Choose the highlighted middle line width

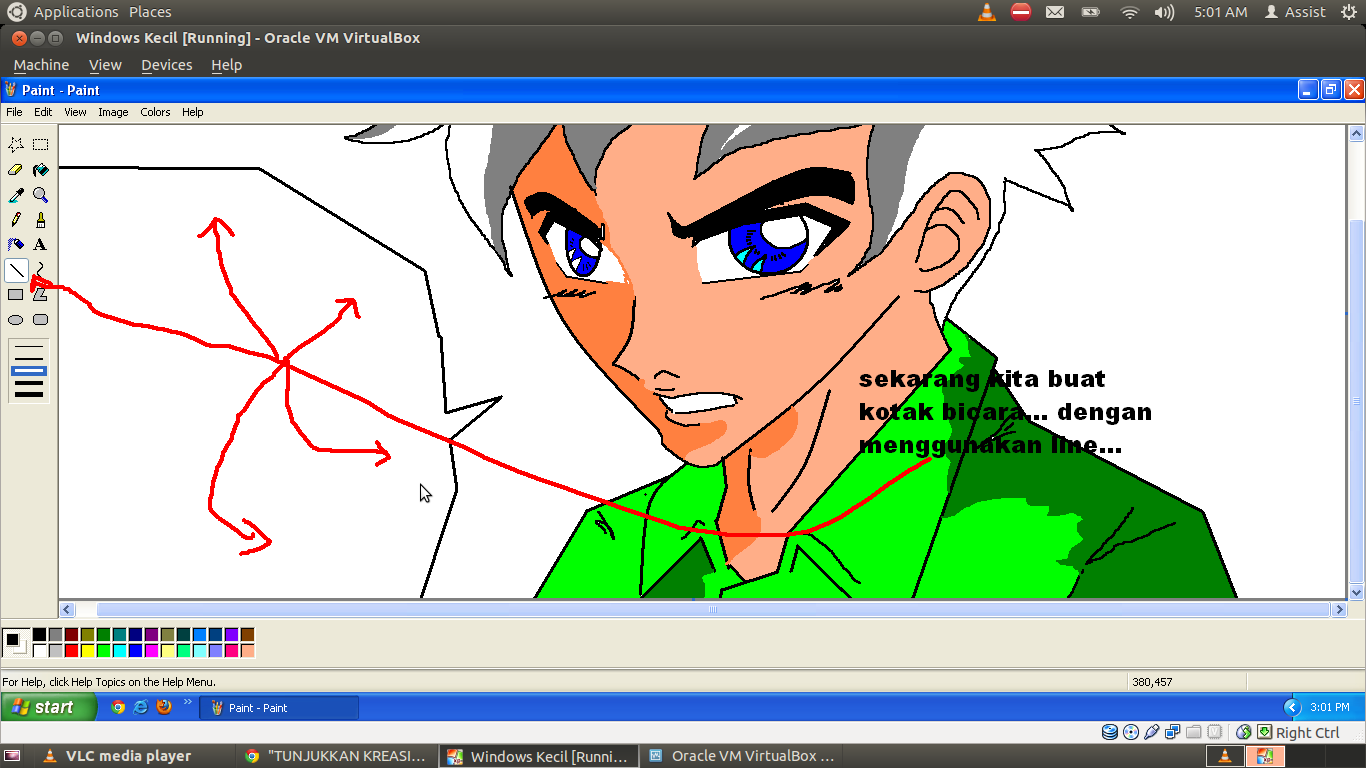click(29, 371)
